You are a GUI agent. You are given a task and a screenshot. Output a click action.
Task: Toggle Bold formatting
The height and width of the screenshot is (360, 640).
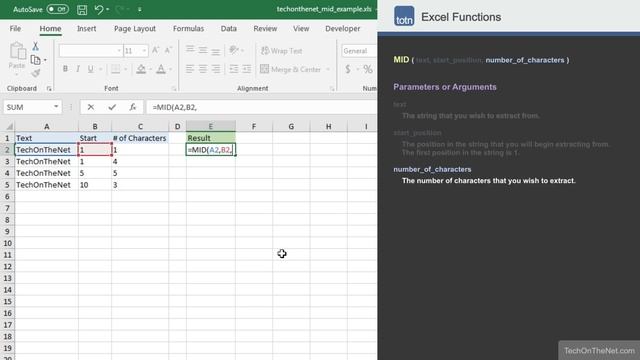(x=65, y=69)
